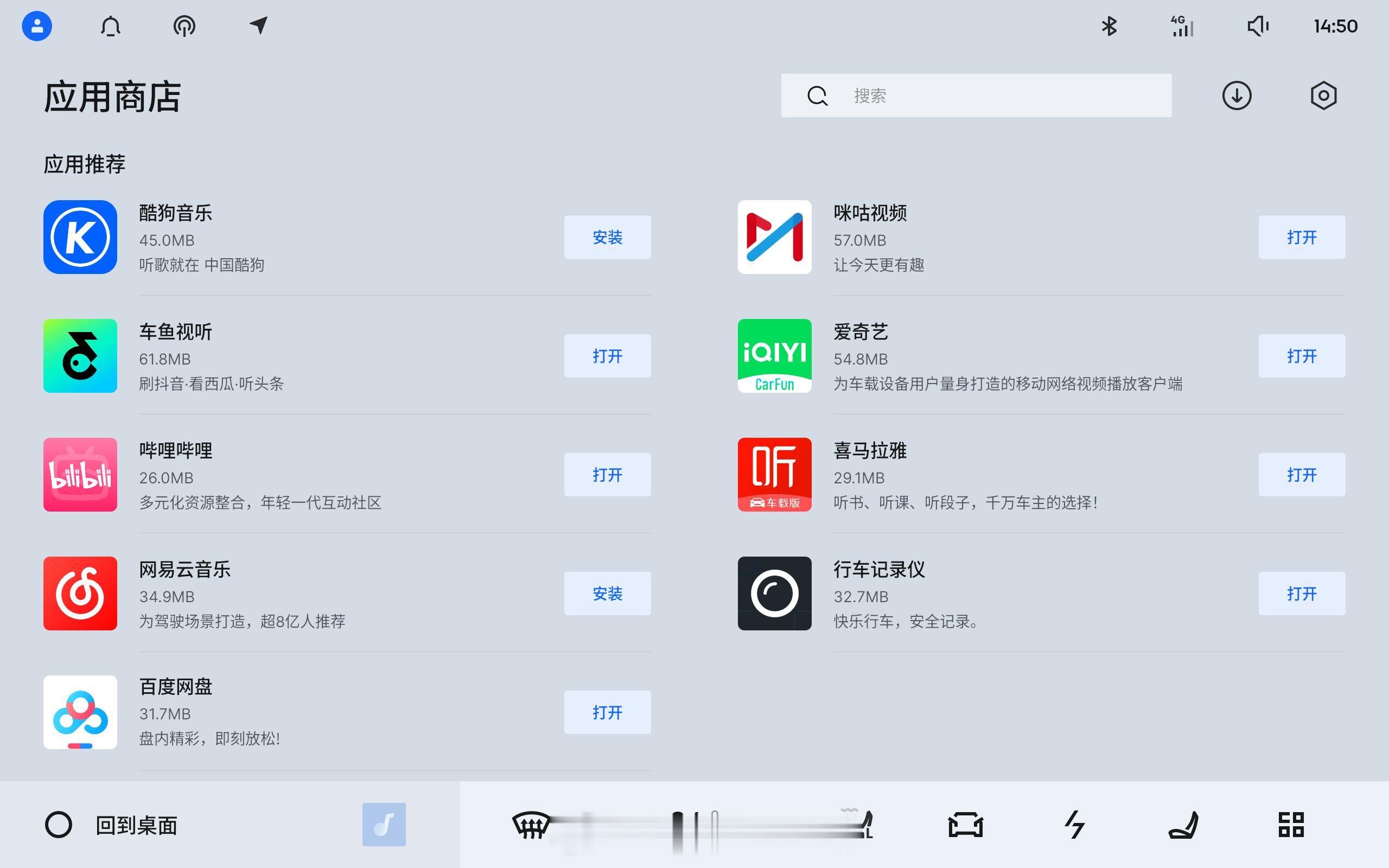Image resolution: width=1389 pixels, height=868 pixels.
Task: Tap the 4G signal strength icon
Action: point(1182,26)
